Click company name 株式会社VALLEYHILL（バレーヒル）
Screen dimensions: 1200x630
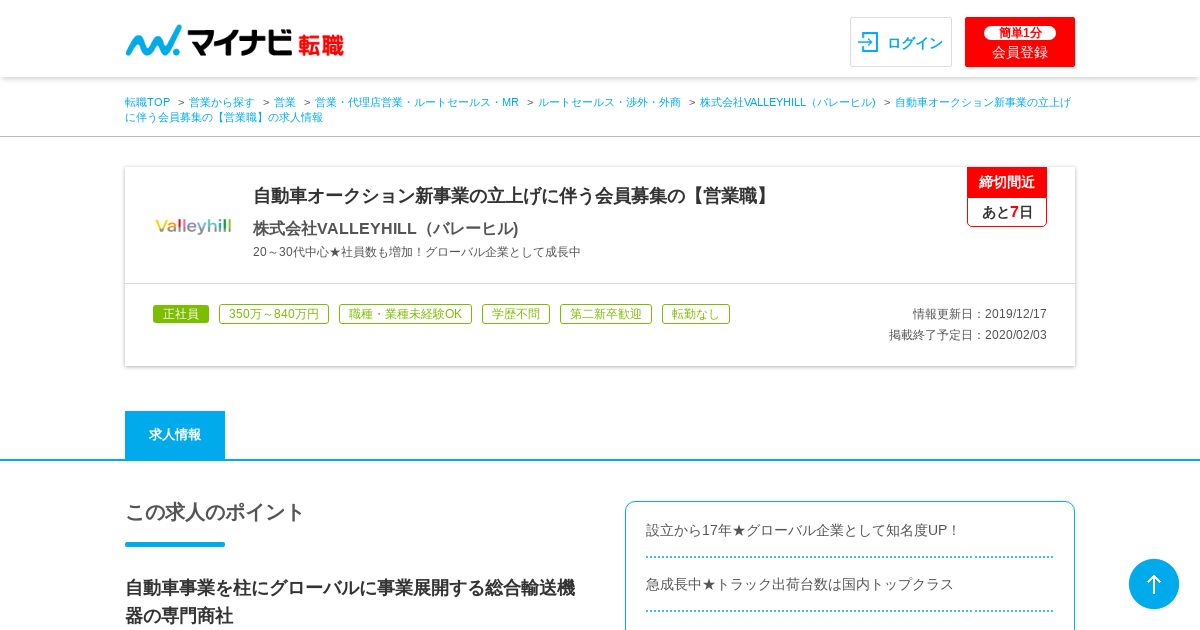coord(386,228)
